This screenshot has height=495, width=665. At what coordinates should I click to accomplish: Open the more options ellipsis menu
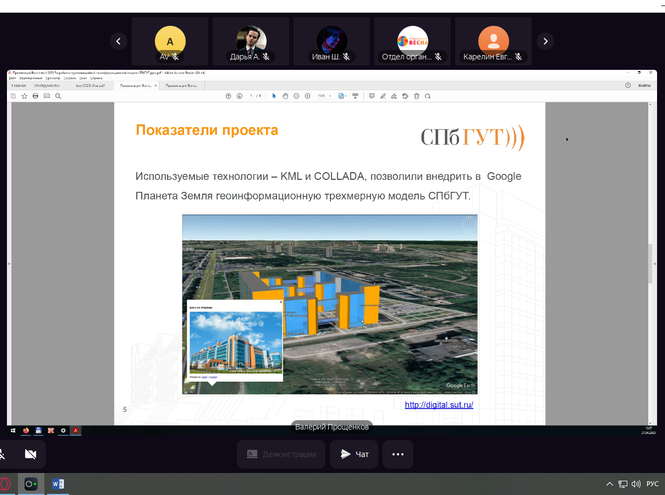tap(398, 454)
